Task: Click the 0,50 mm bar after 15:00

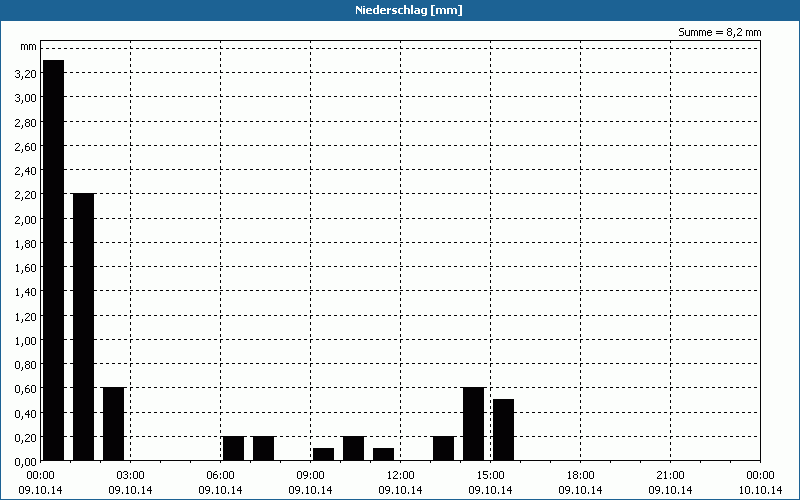Action: pos(503,430)
